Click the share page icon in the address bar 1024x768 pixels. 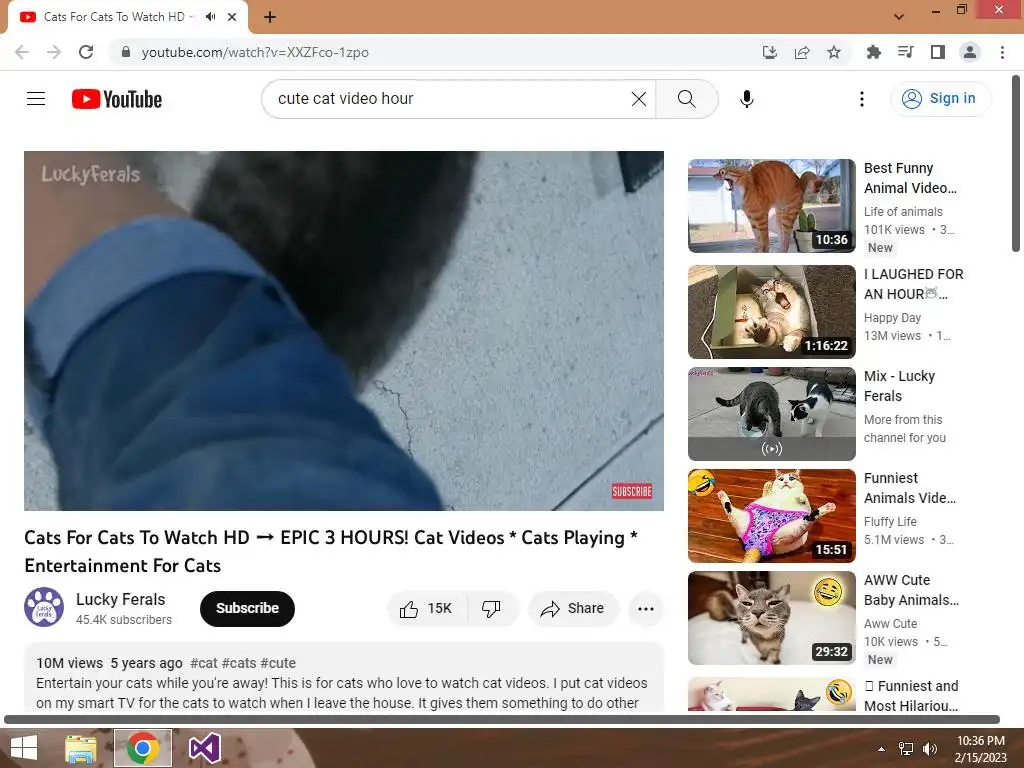pos(802,52)
